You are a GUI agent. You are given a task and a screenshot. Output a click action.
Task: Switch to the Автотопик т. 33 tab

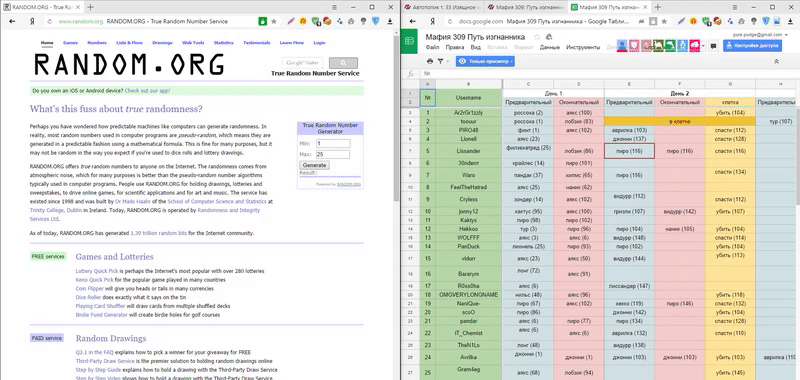(x=443, y=7)
